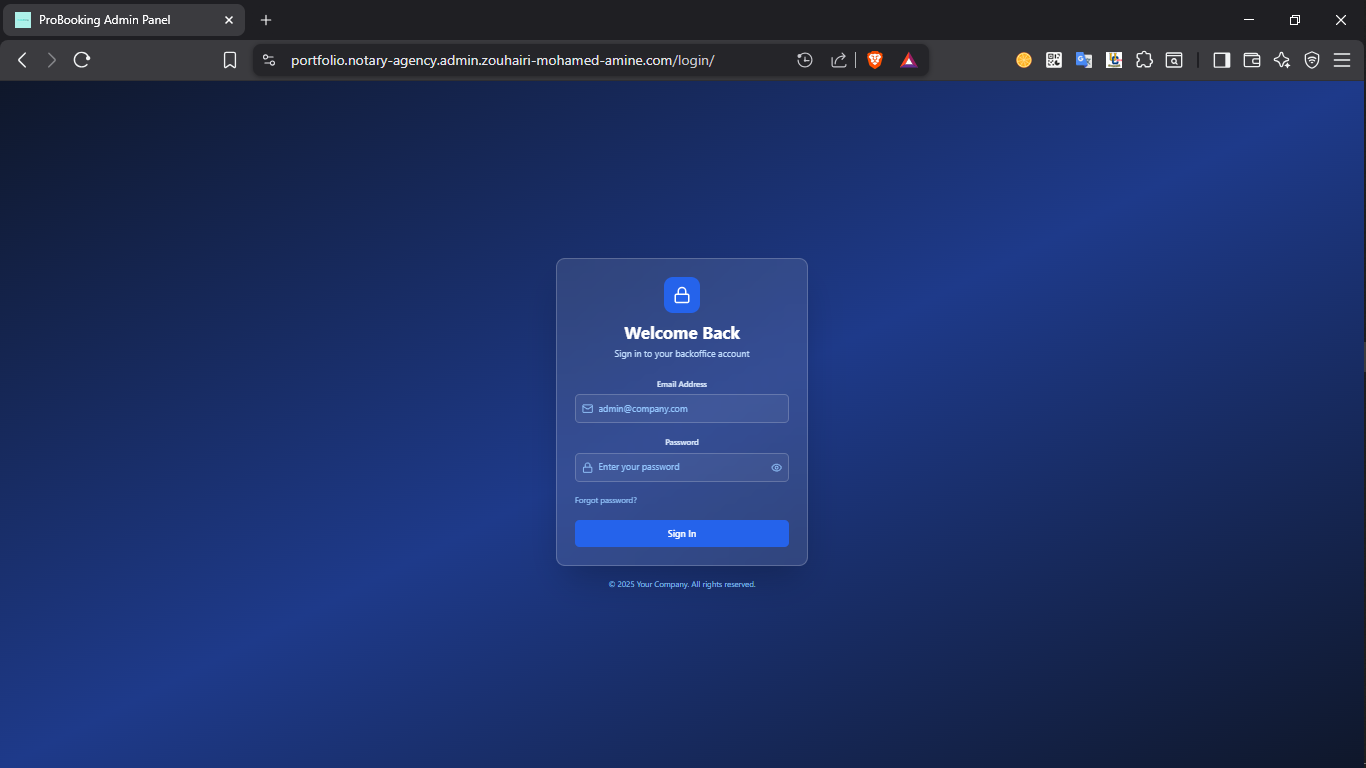
Task: Open the Forgot password link
Action: pos(606,499)
